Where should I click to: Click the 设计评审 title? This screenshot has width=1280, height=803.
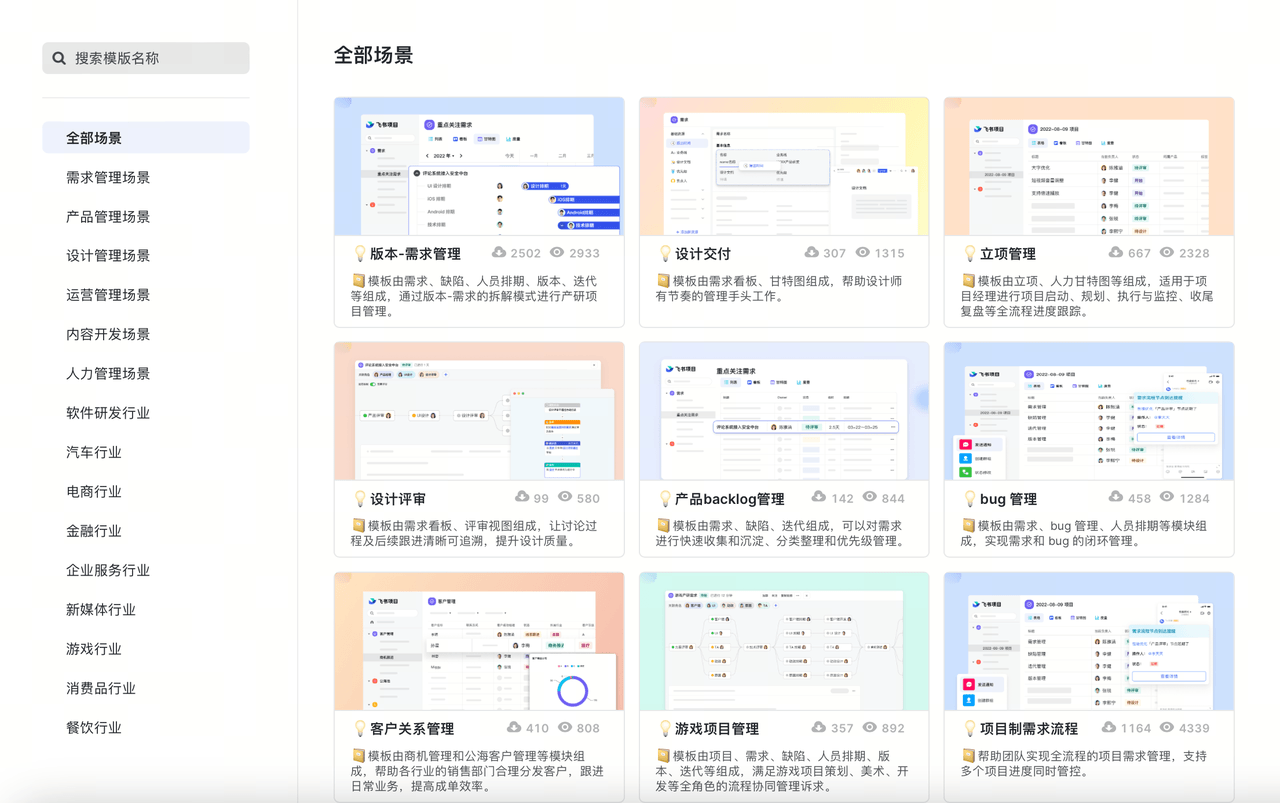pos(398,499)
